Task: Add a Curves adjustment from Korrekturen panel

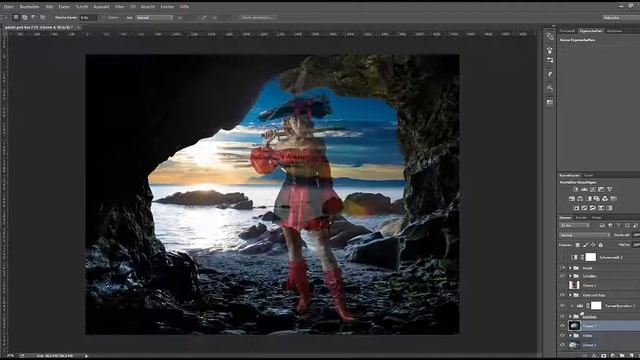Action: (x=593, y=189)
